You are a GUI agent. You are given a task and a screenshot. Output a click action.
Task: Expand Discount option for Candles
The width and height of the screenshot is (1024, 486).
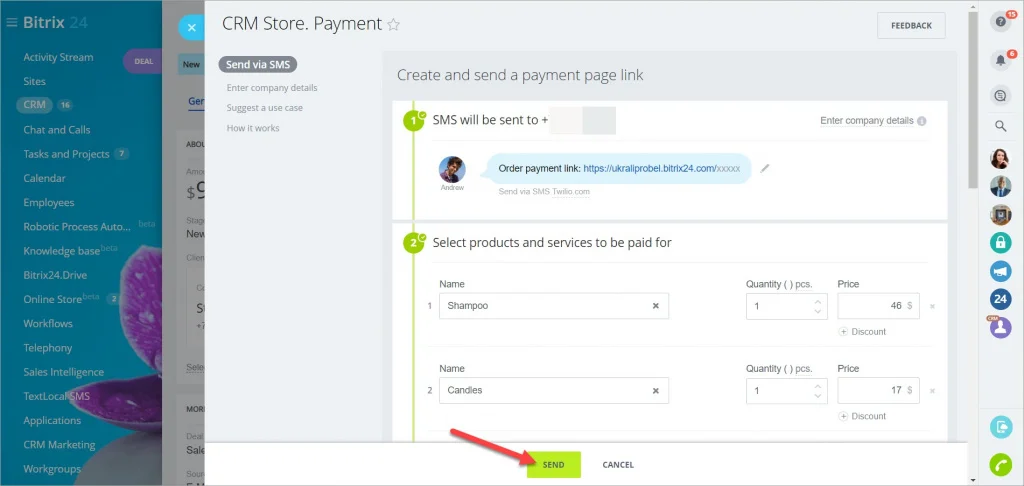pyautogui.click(x=862, y=416)
